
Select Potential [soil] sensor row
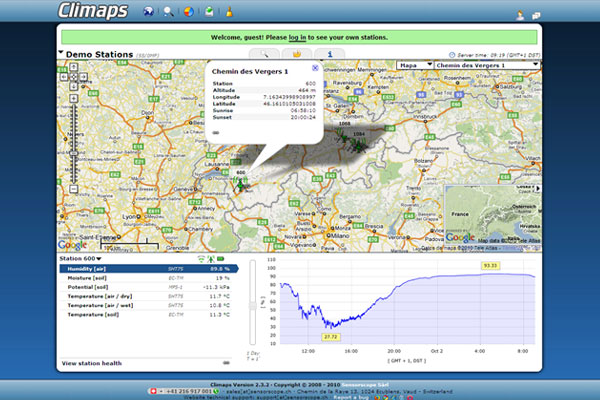pyautogui.click(x=148, y=287)
